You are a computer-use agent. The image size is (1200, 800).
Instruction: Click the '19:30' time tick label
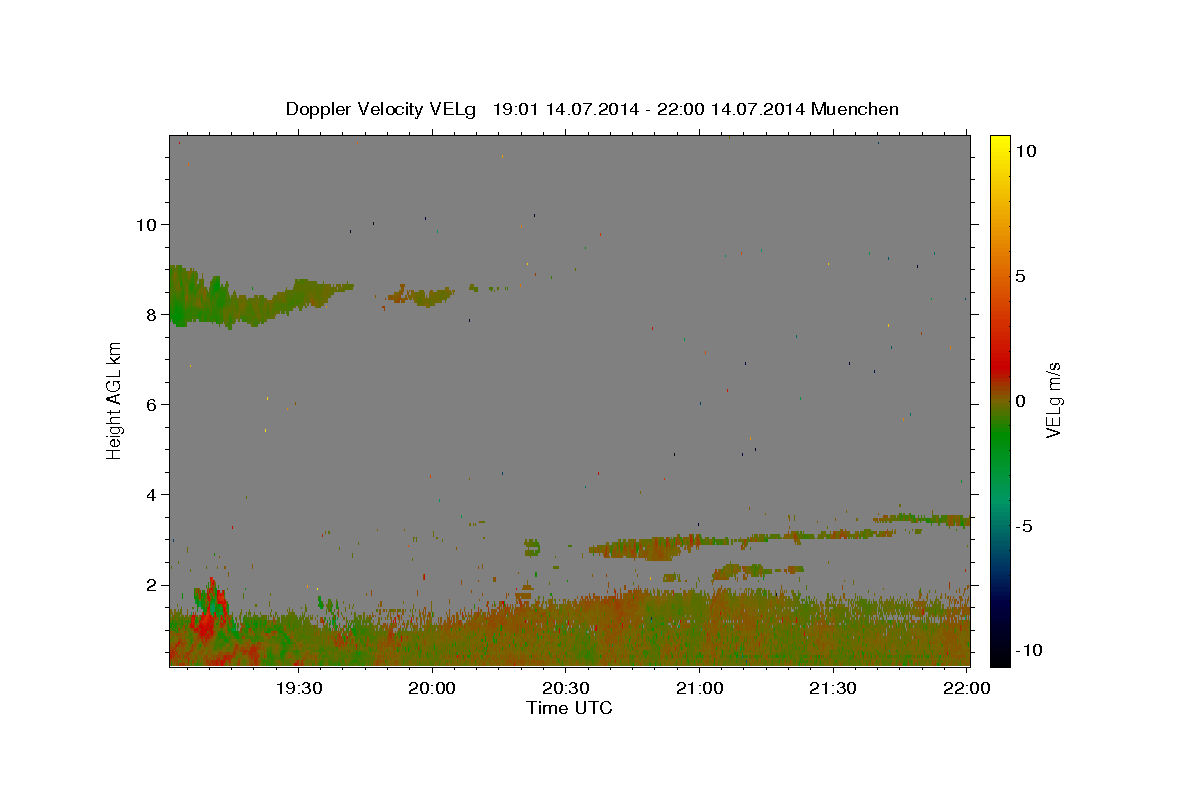tap(299, 688)
